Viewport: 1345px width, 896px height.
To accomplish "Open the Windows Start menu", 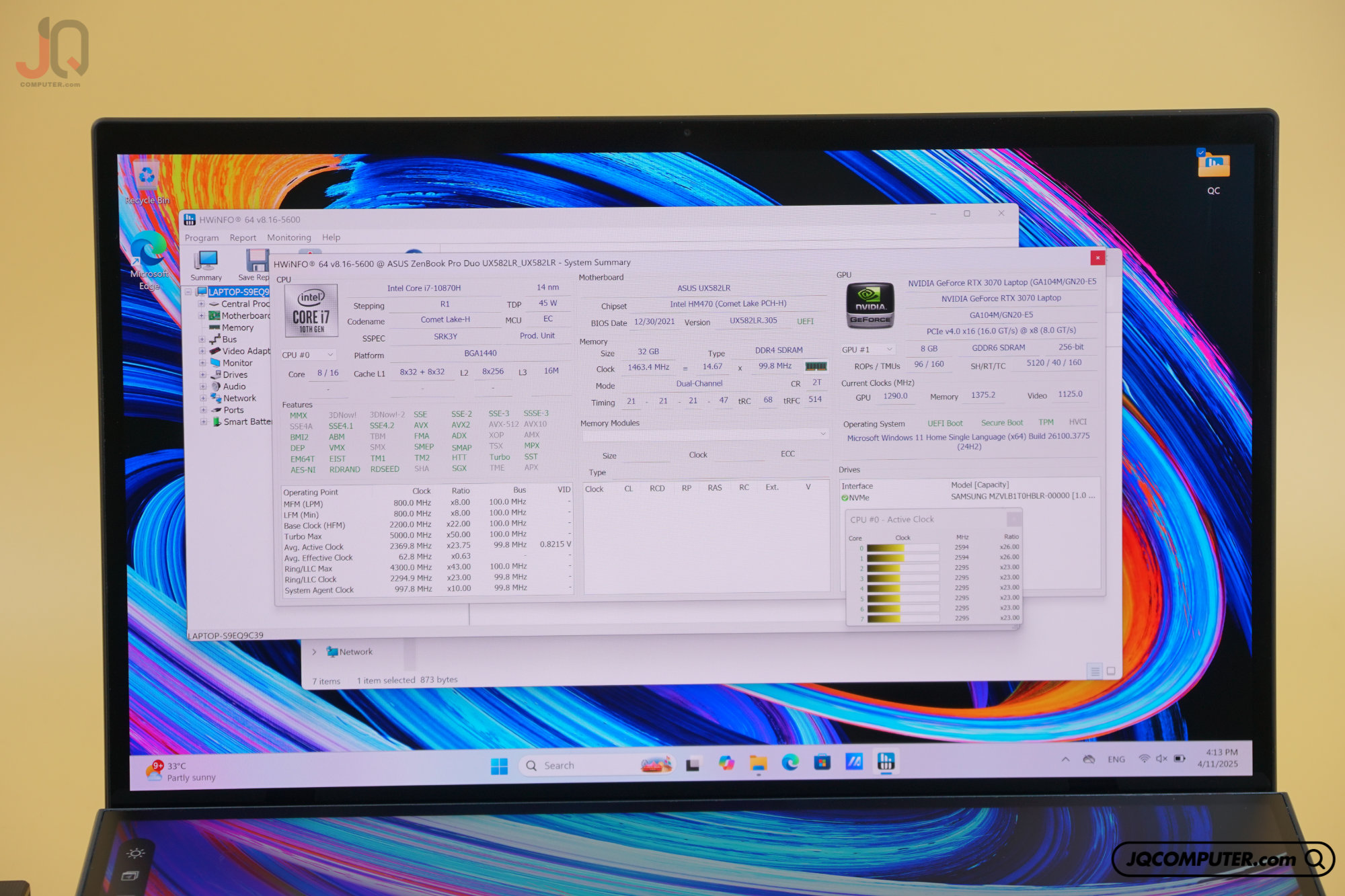I will pyautogui.click(x=499, y=766).
